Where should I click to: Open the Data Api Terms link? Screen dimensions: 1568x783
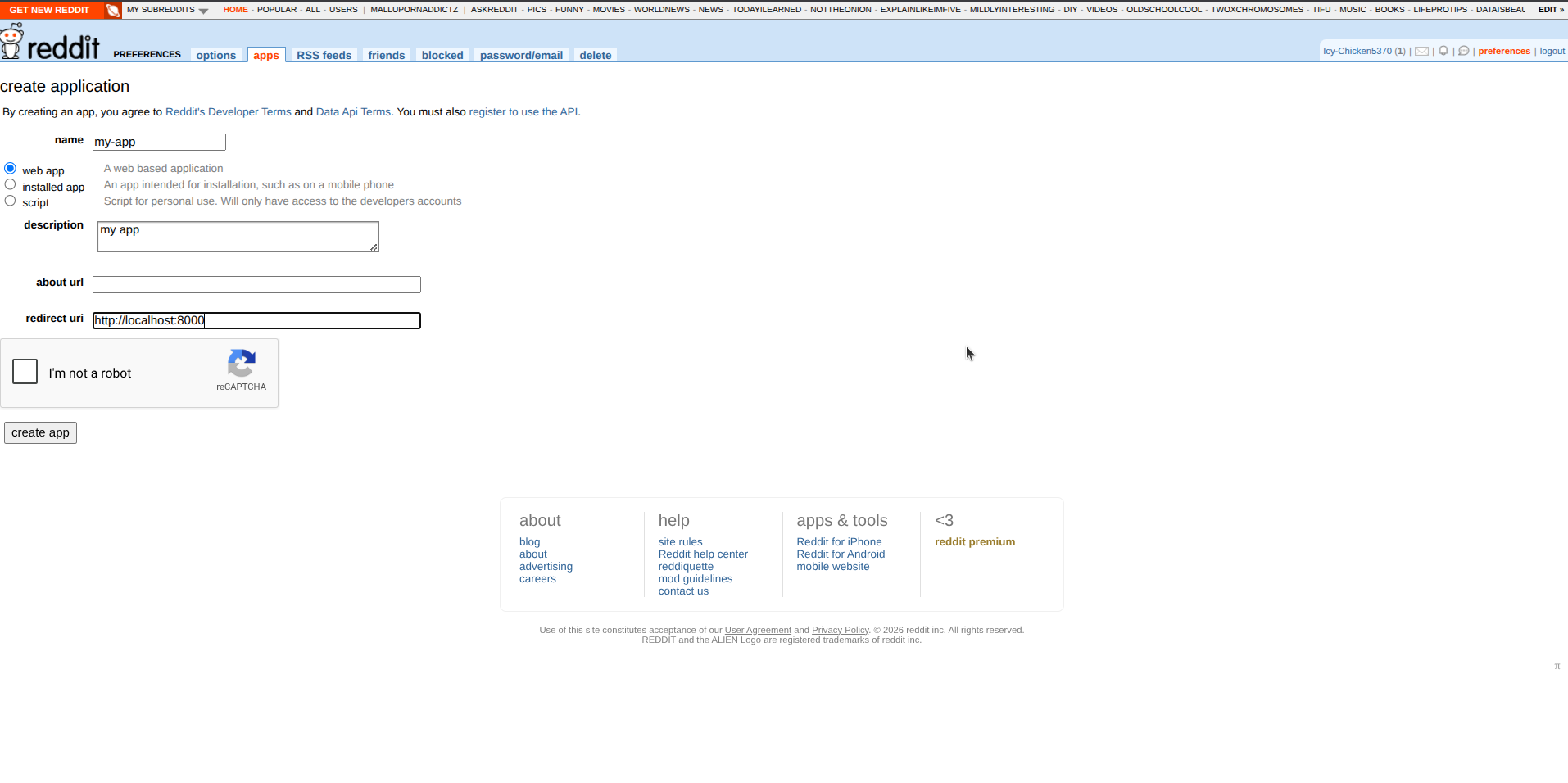coord(353,112)
